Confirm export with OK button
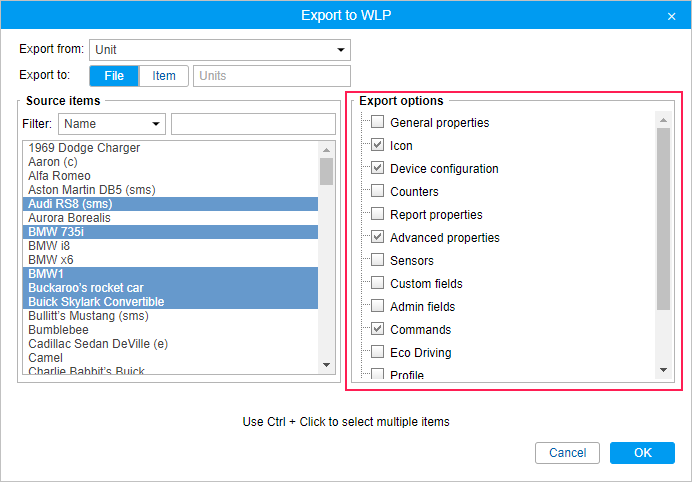 (642, 453)
